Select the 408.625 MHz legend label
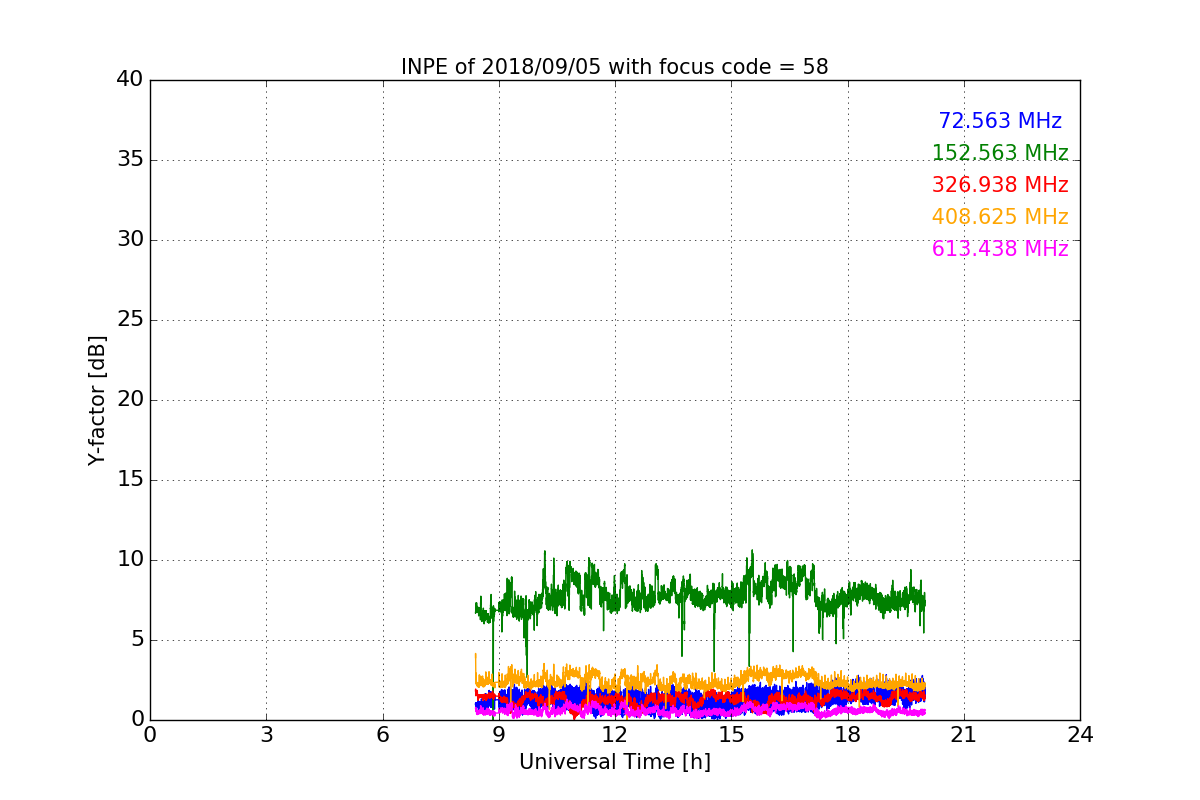This screenshot has height=800, width=1200. (x=1000, y=217)
